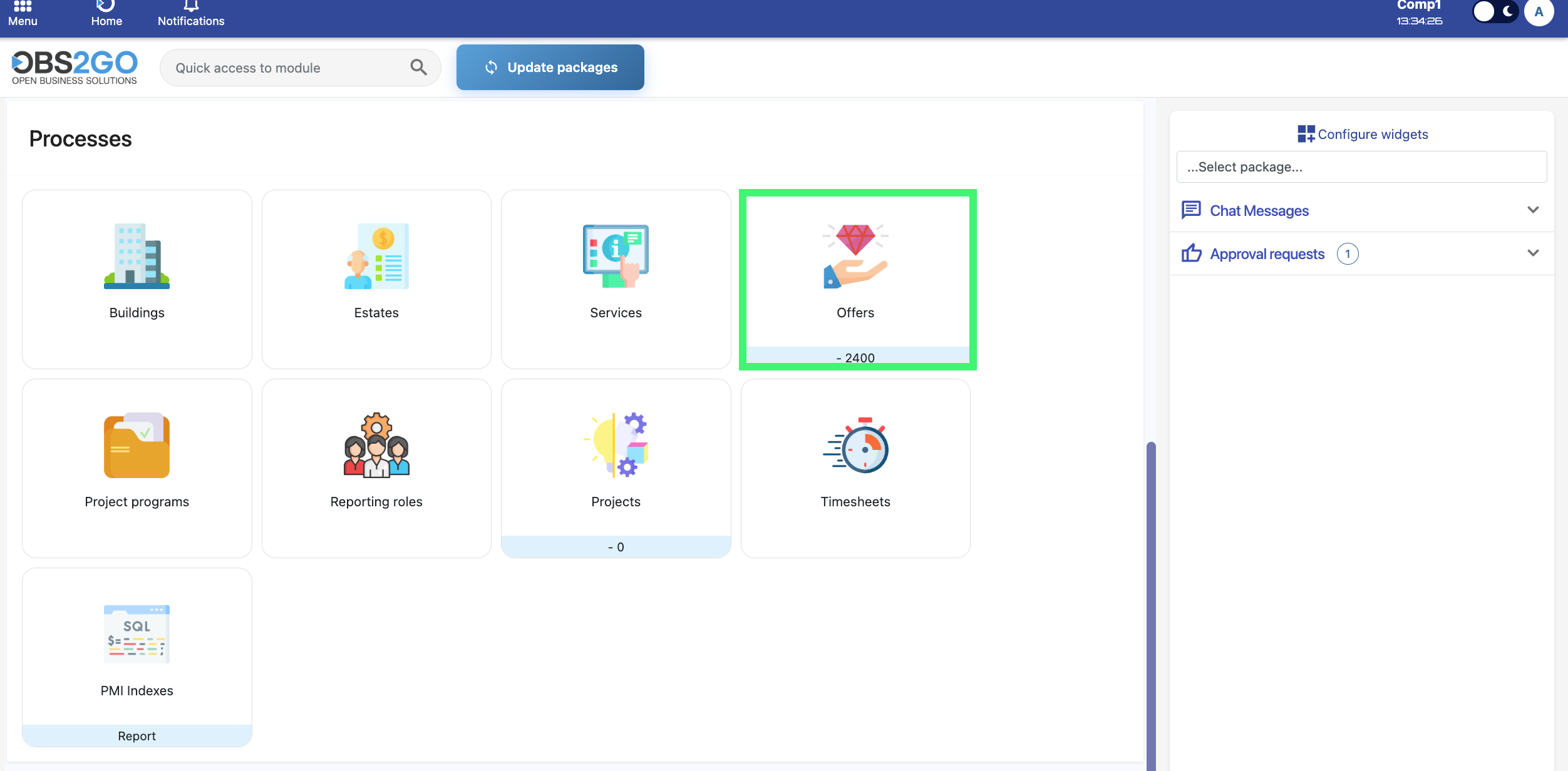Open the Offers diamond icon
Image resolution: width=1568 pixels, height=771 pixels.
pos(855,256)
